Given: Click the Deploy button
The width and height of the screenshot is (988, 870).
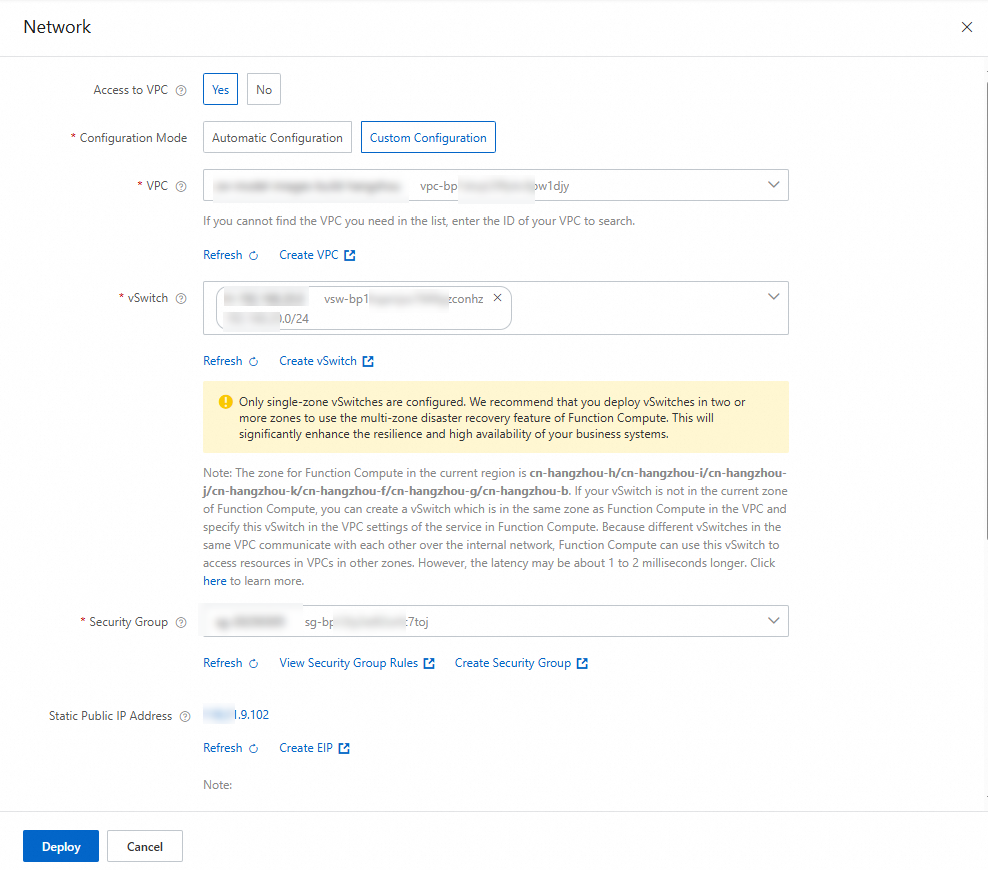Looking at the screenshot, I should click(x=61, y=846).
